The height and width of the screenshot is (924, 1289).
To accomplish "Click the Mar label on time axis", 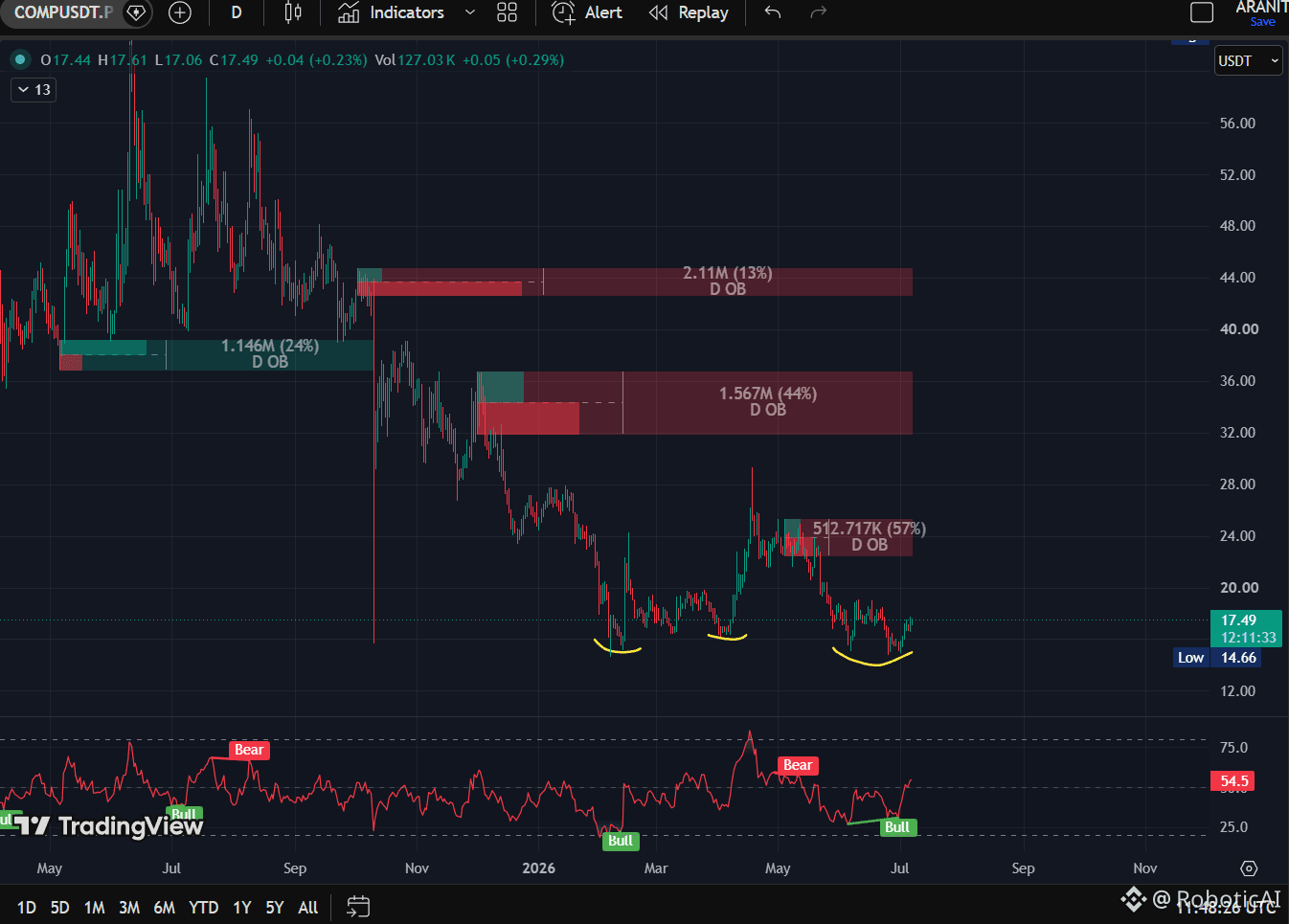I will pos(656,868).
